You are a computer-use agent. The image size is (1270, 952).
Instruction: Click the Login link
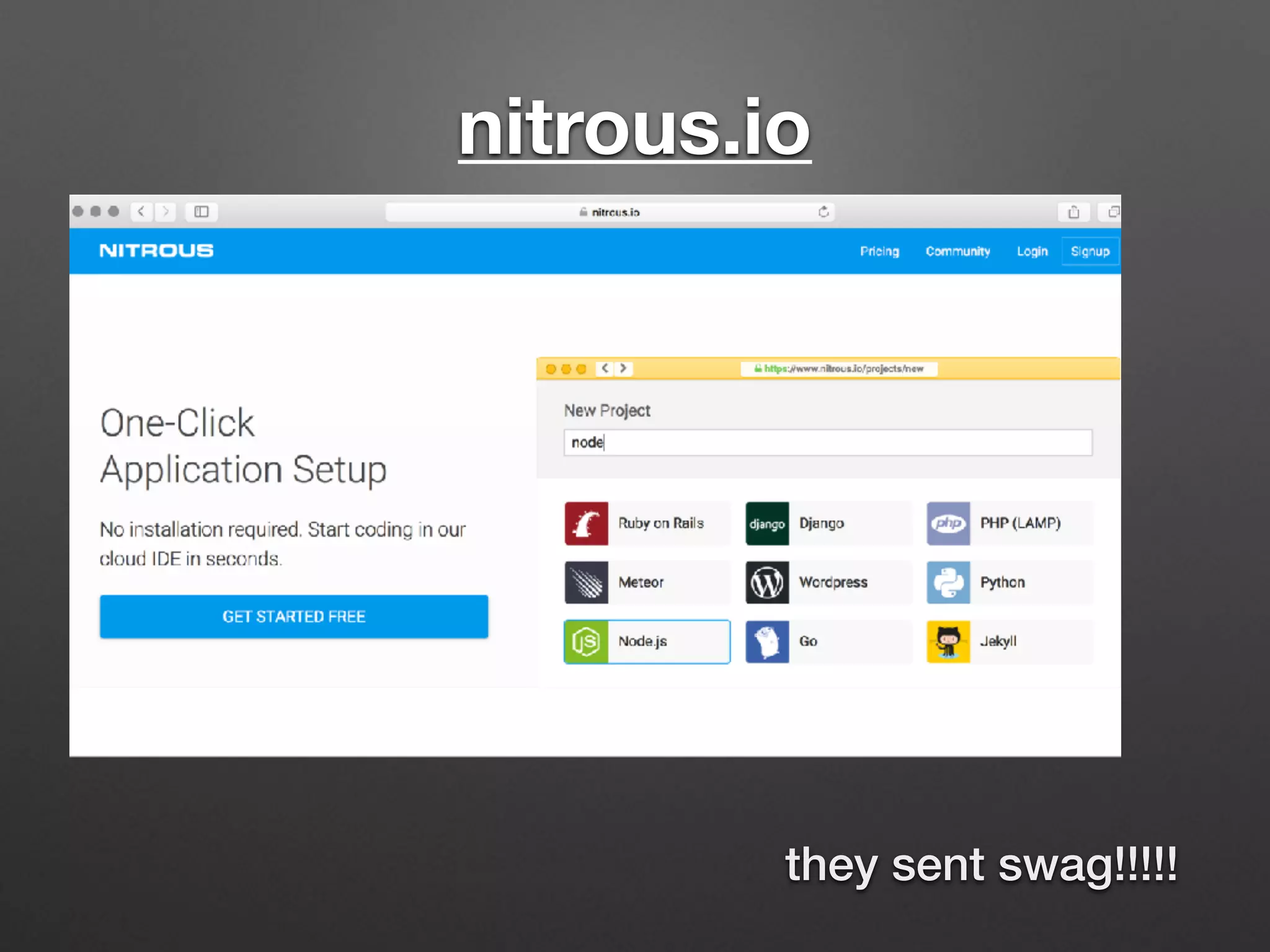(x=1032, y=251)
